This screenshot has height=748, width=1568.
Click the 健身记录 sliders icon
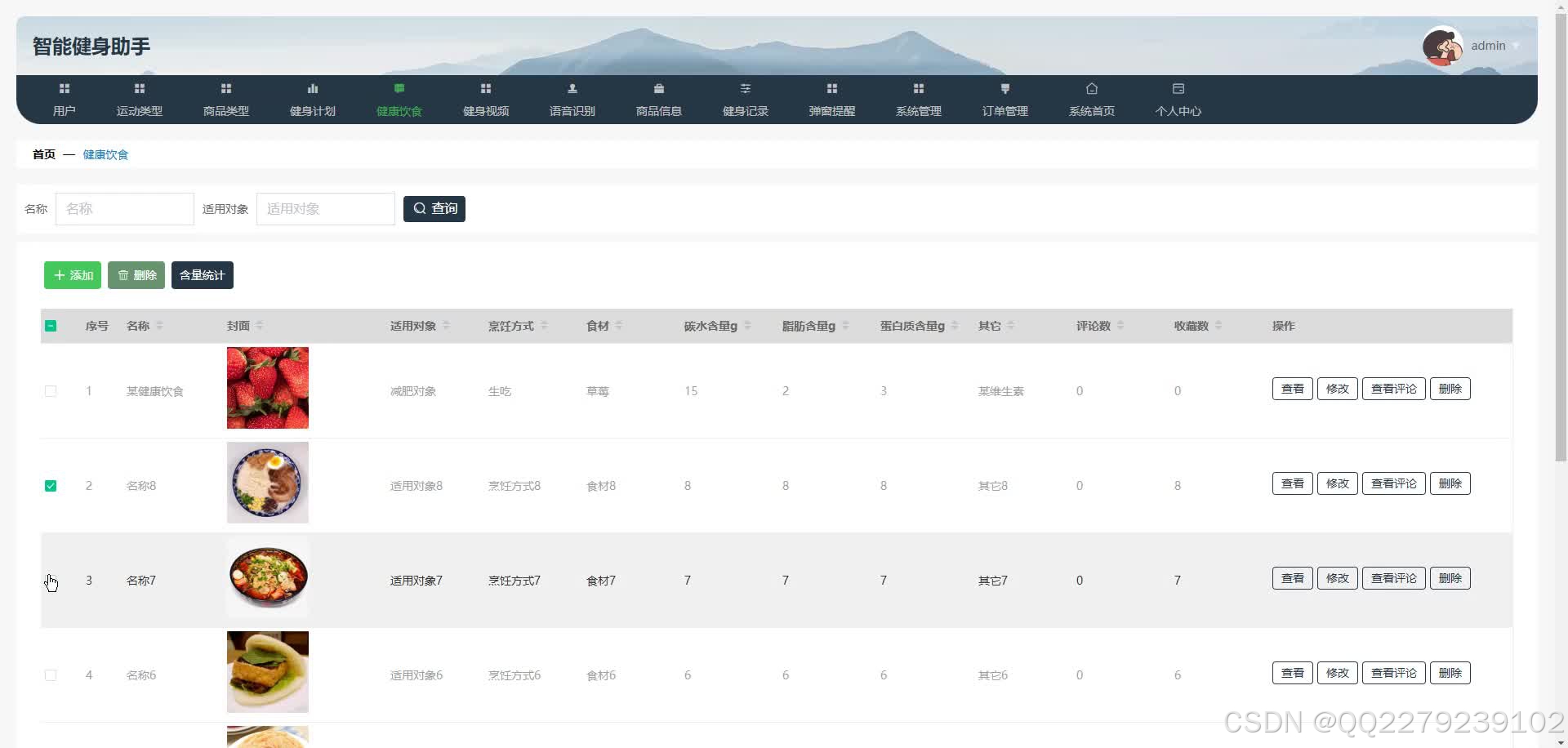tap(746, 88)
